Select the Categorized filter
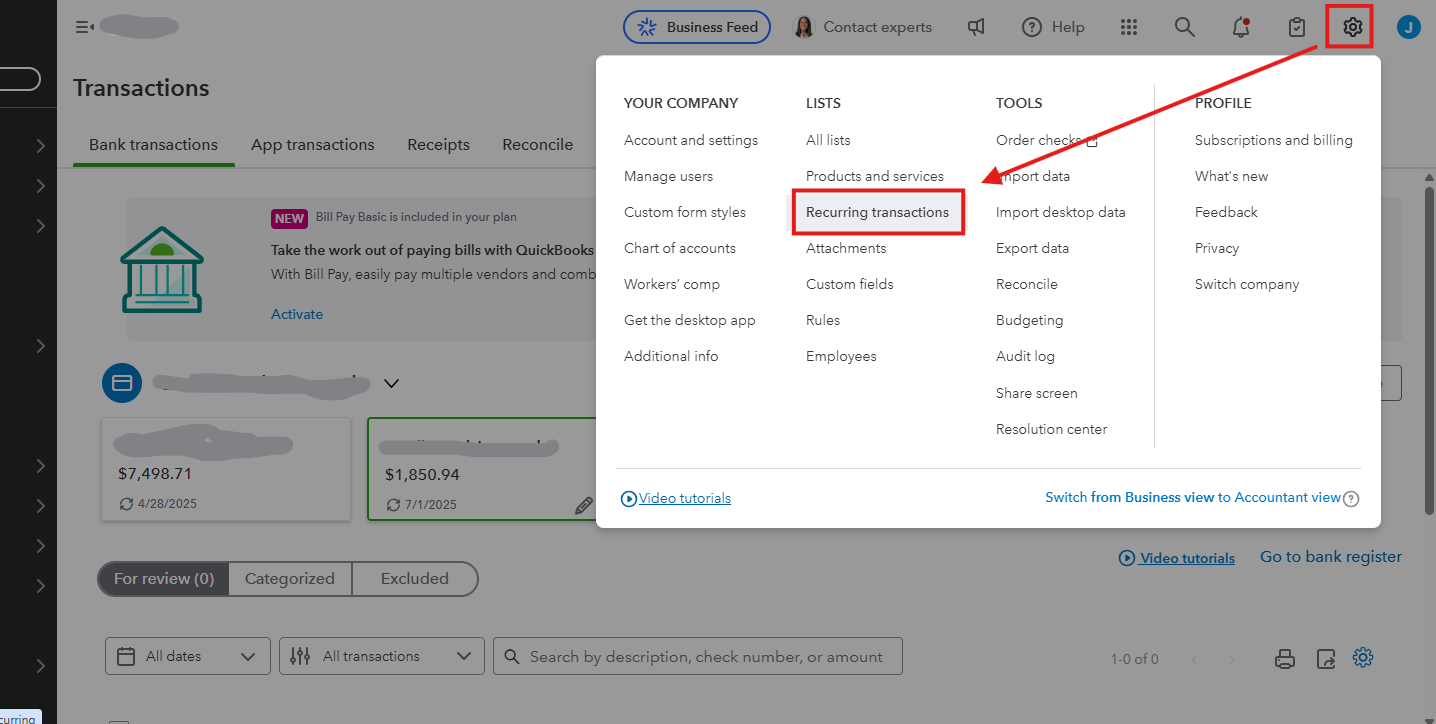 [290, 579]
